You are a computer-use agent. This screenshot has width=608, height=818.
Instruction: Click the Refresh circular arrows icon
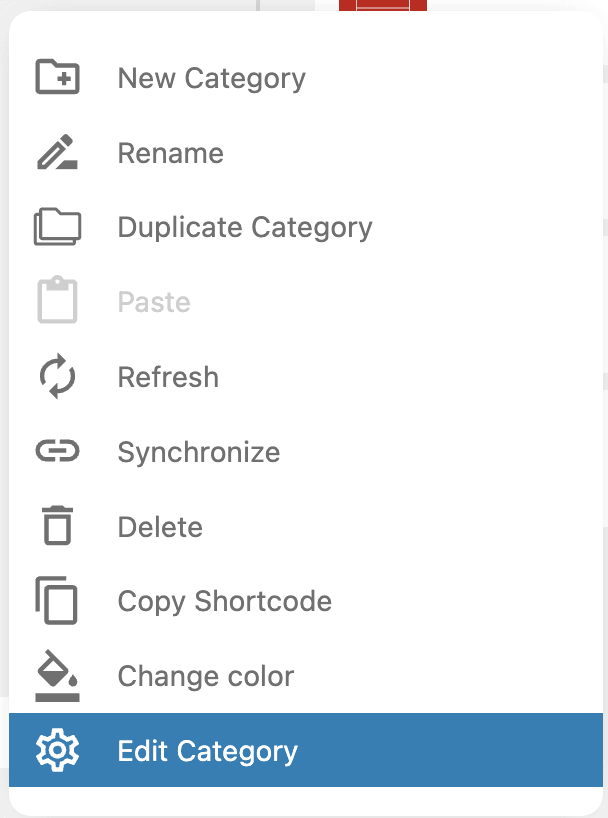pyautogui.click(x=57, y=377)
